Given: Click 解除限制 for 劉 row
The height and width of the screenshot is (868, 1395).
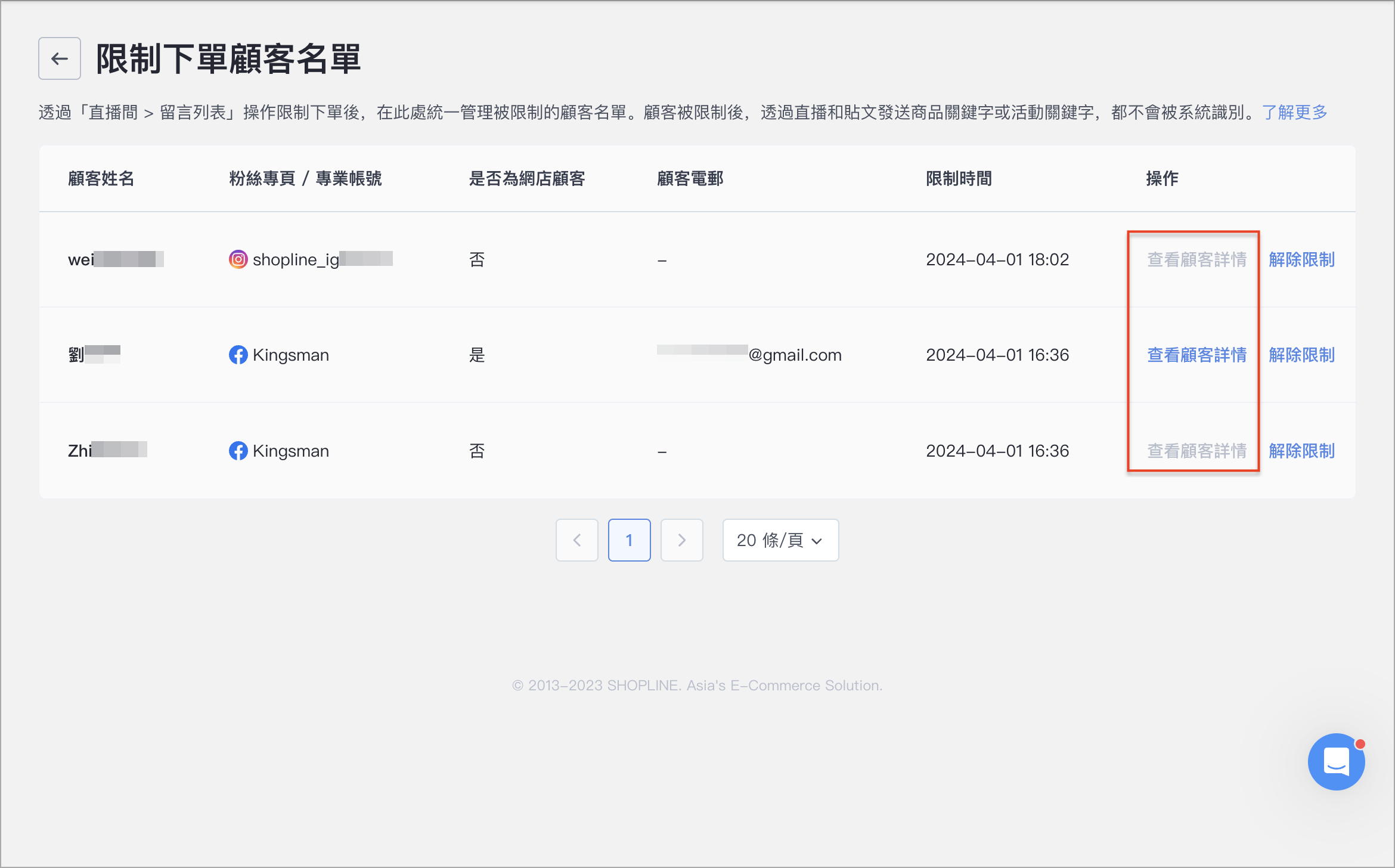Looking at the screenshot, I should (1302, 355).
